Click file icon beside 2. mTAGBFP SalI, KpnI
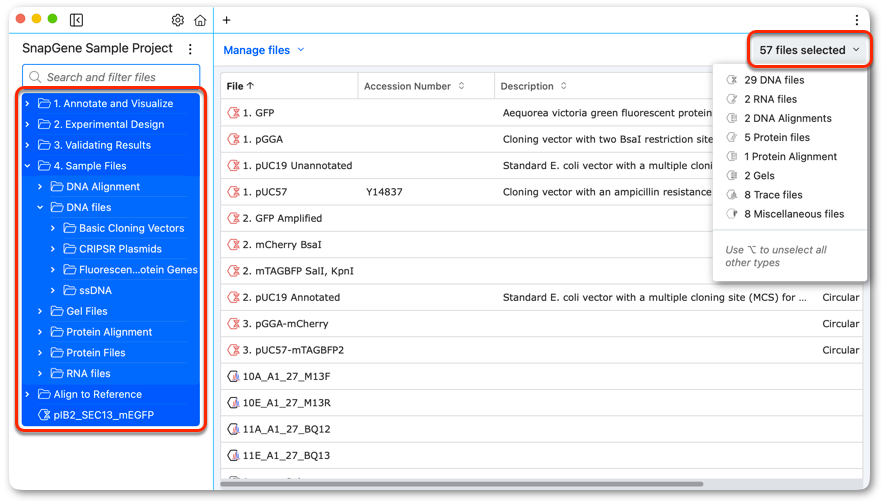The height and width of the screenshot is (501, 885). point(233,271)
